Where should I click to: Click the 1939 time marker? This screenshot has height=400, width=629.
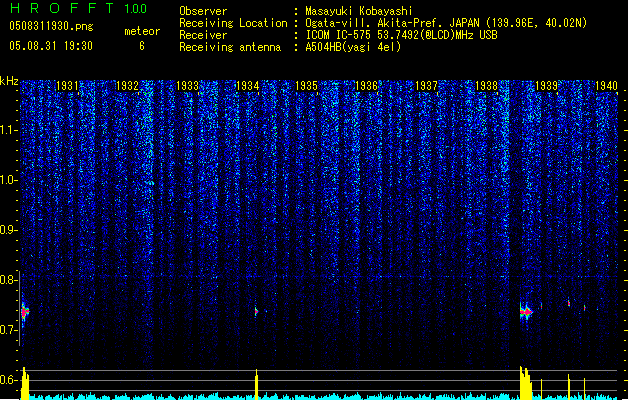546,85
